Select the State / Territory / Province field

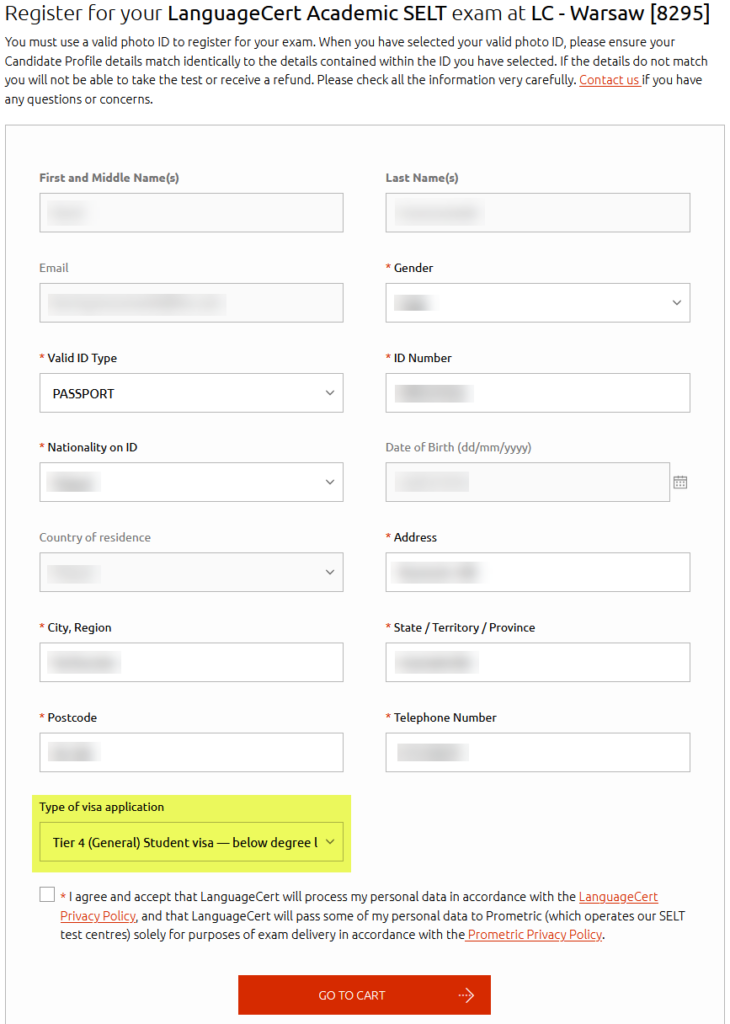(x=537, y=662)
